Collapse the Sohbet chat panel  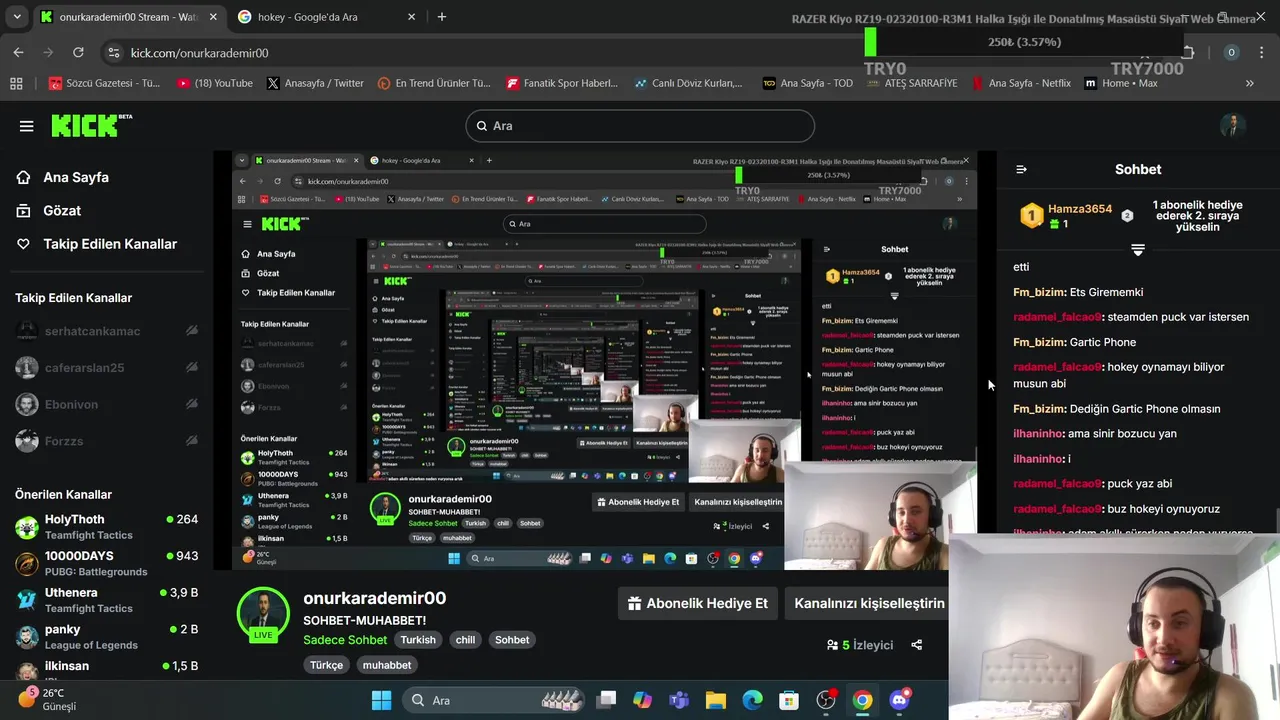pos(1021,169)
